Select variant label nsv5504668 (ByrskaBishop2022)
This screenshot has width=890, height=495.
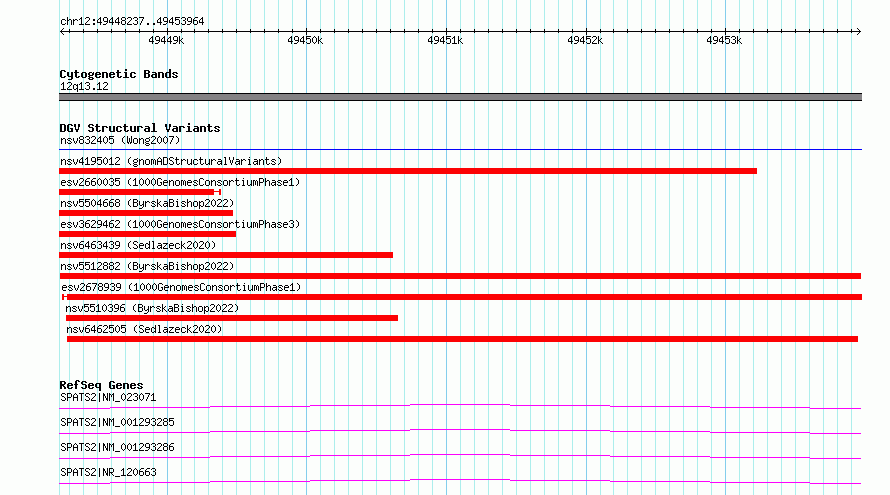click(147, 203)
